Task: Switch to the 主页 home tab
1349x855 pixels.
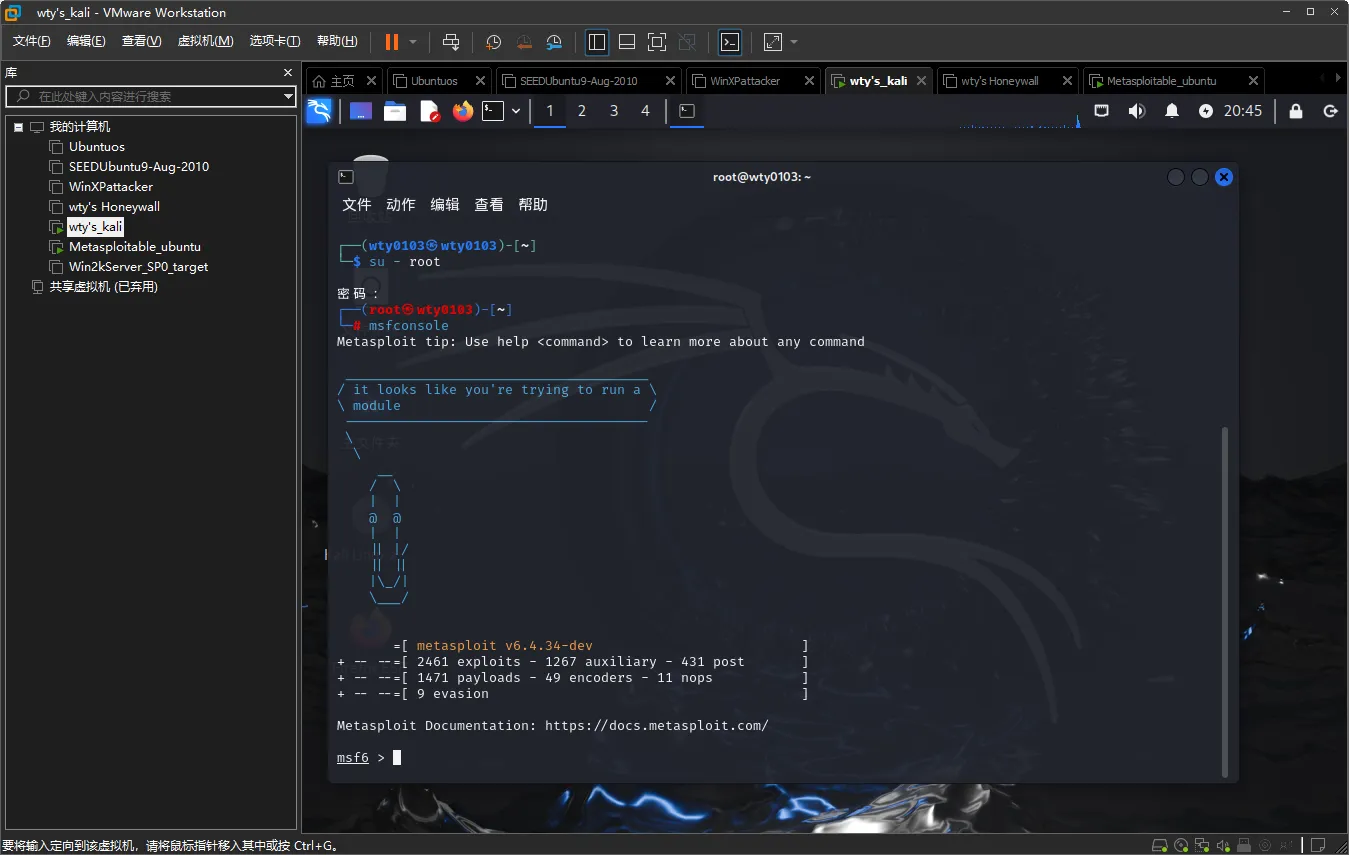Action: [343, 81]
